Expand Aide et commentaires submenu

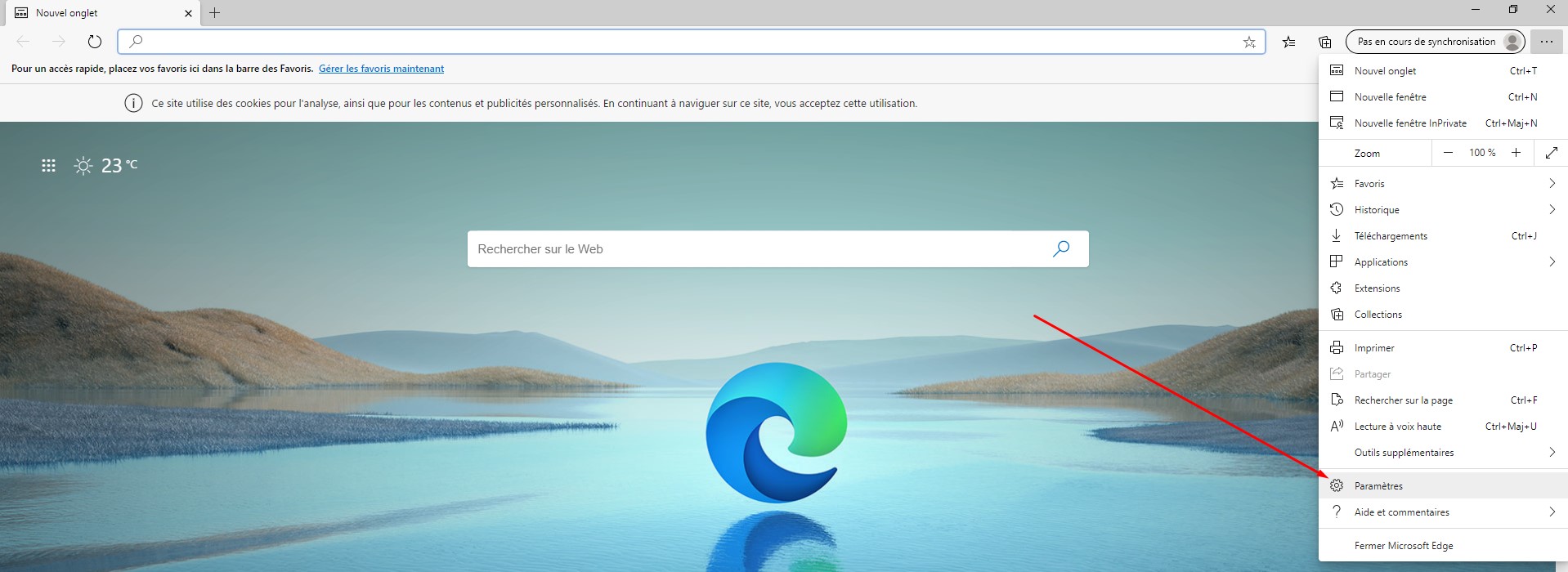(x=1443, y=512)
